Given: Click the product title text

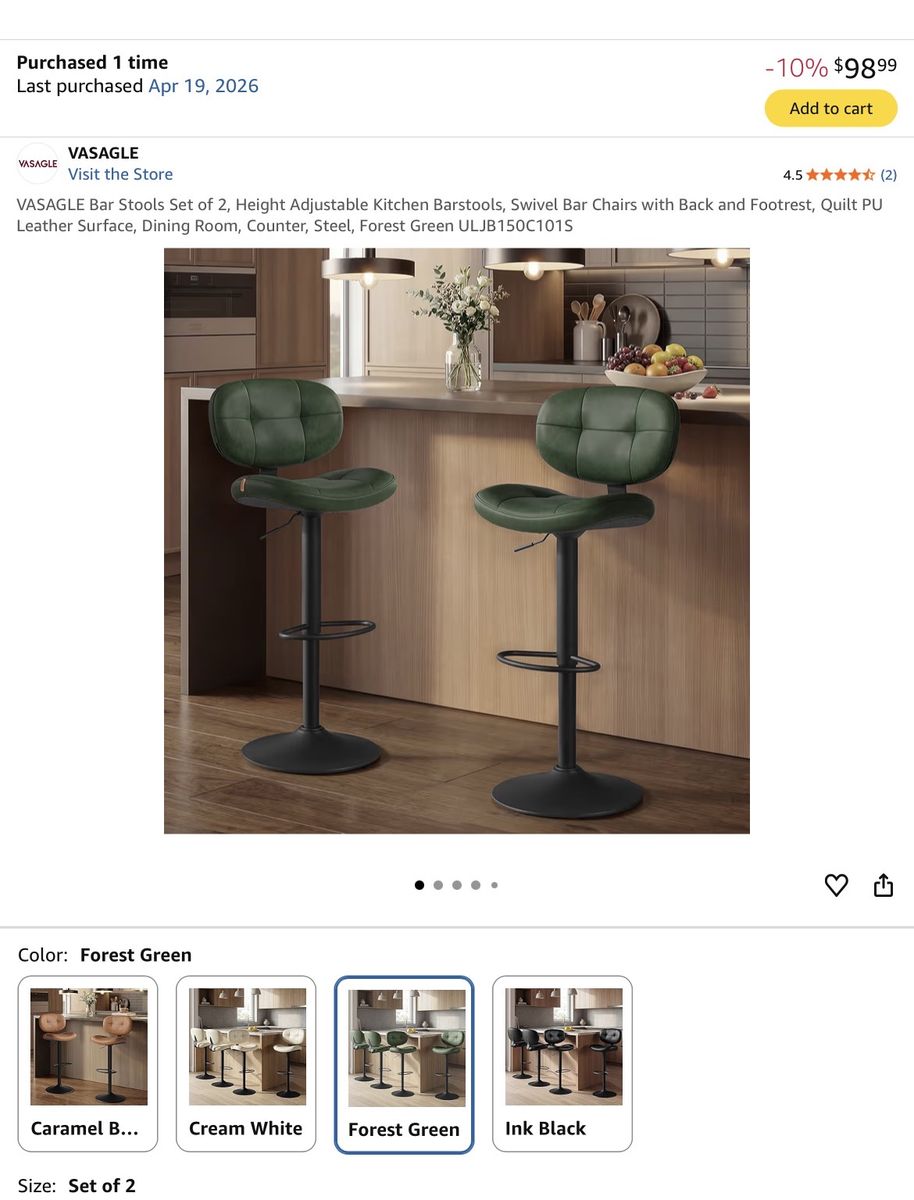Looking at the screenshot, I should (449, 215).
